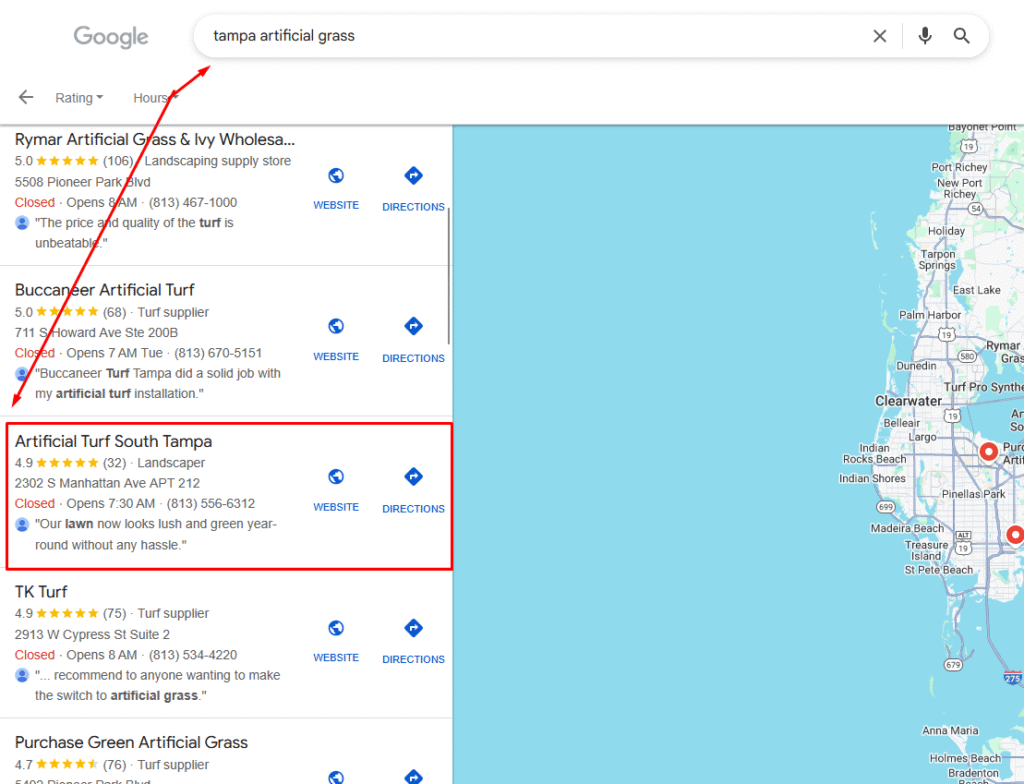1024x784 pixels.
Task: Get directions to Artificial Turf South Tampa
Action: pos(413,477)
